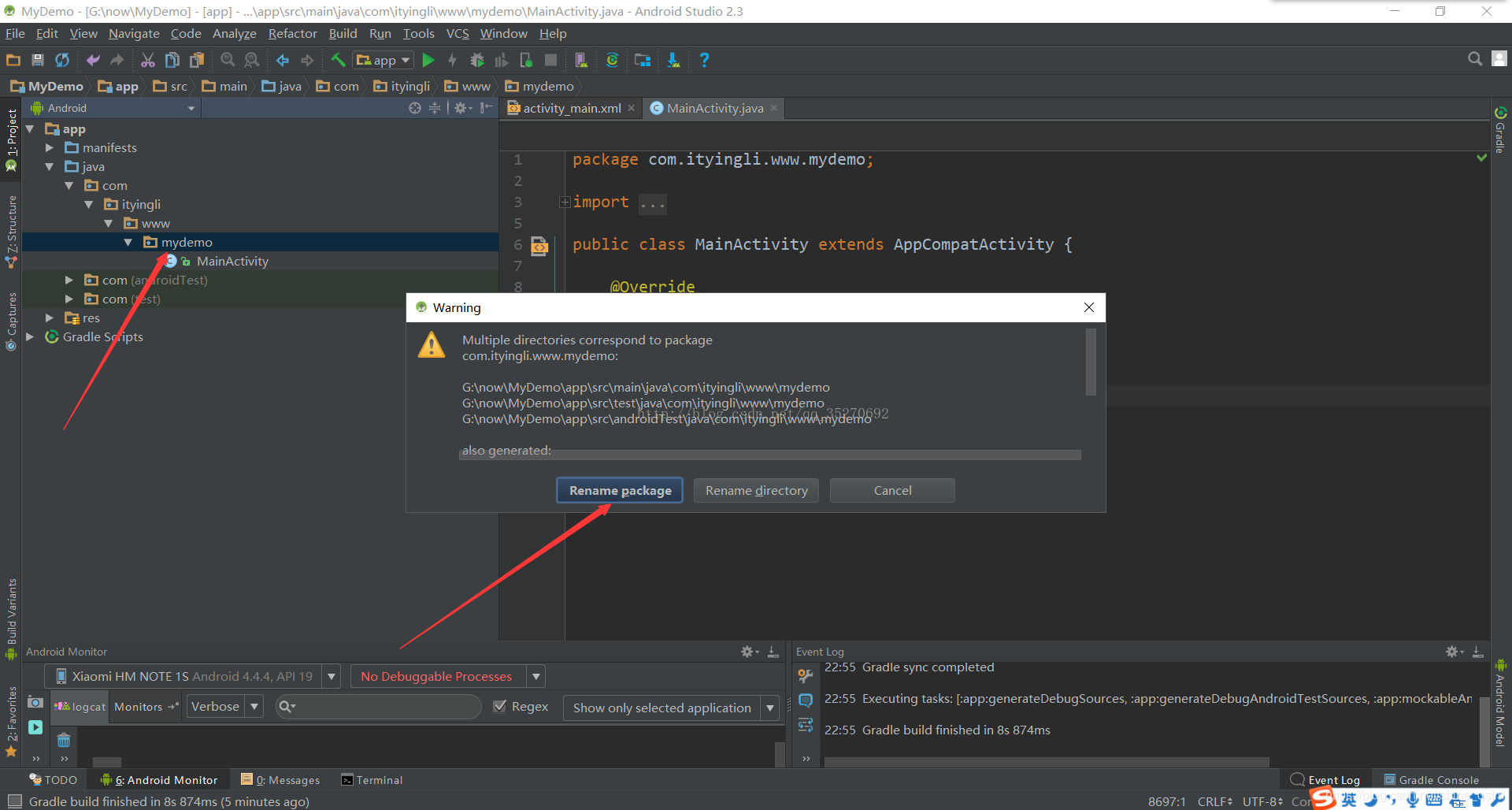Open the File menu

pos(15,33)
